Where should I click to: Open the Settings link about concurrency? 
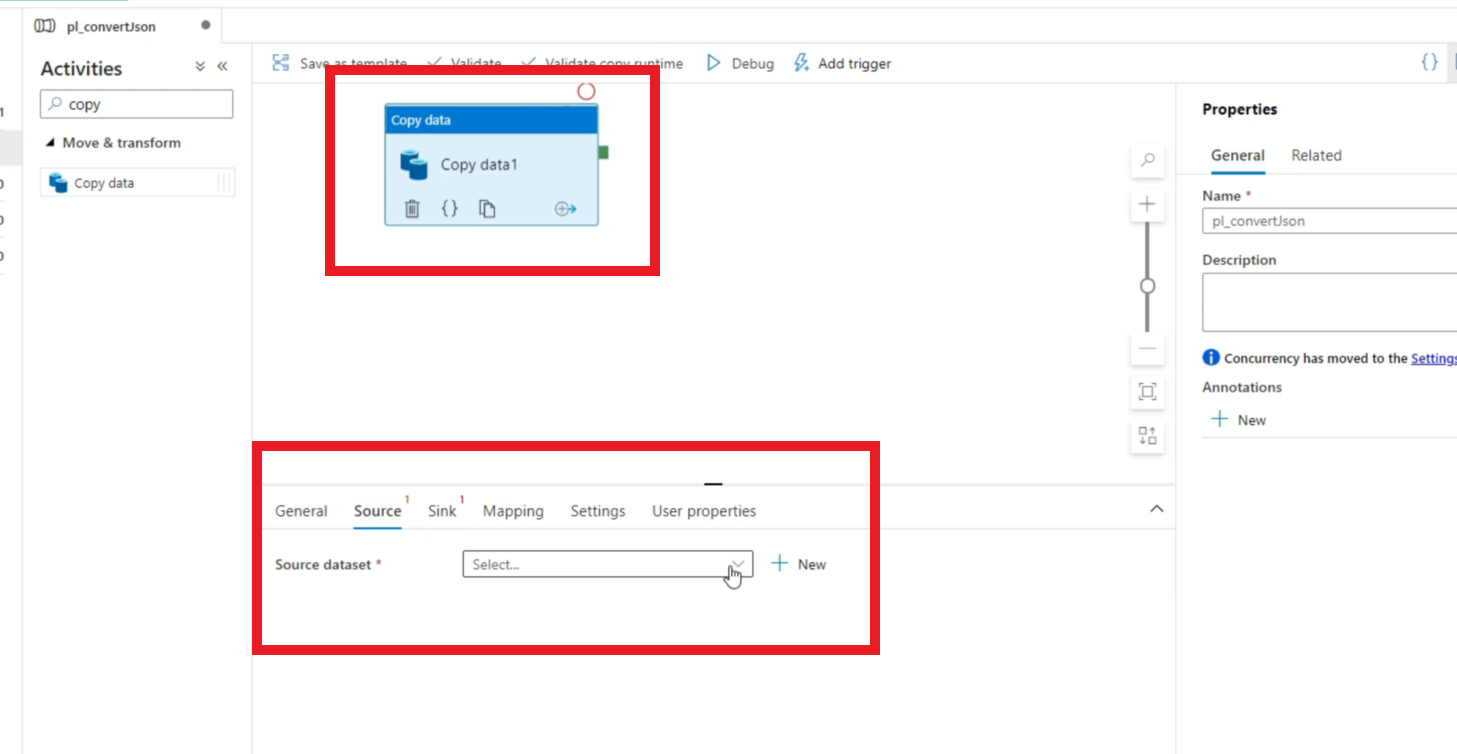tap(1434, 358)
